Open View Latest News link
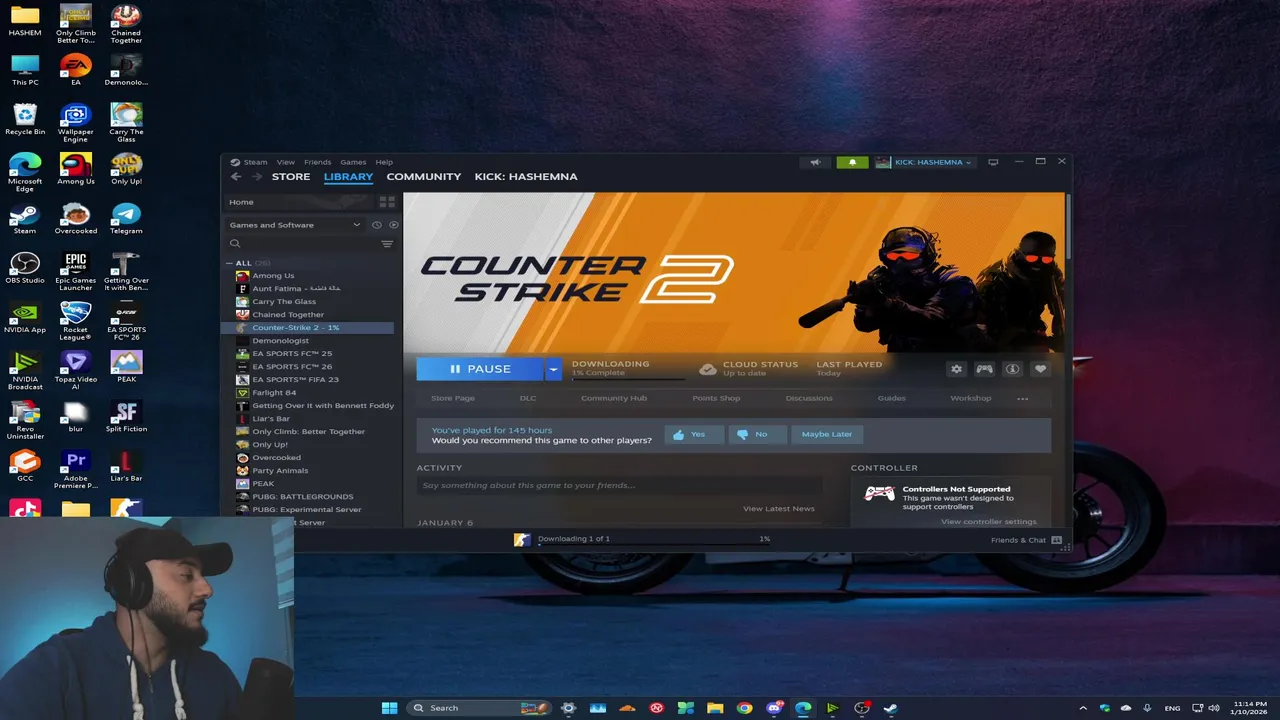The image size is (1280, 720). (779, 509)
